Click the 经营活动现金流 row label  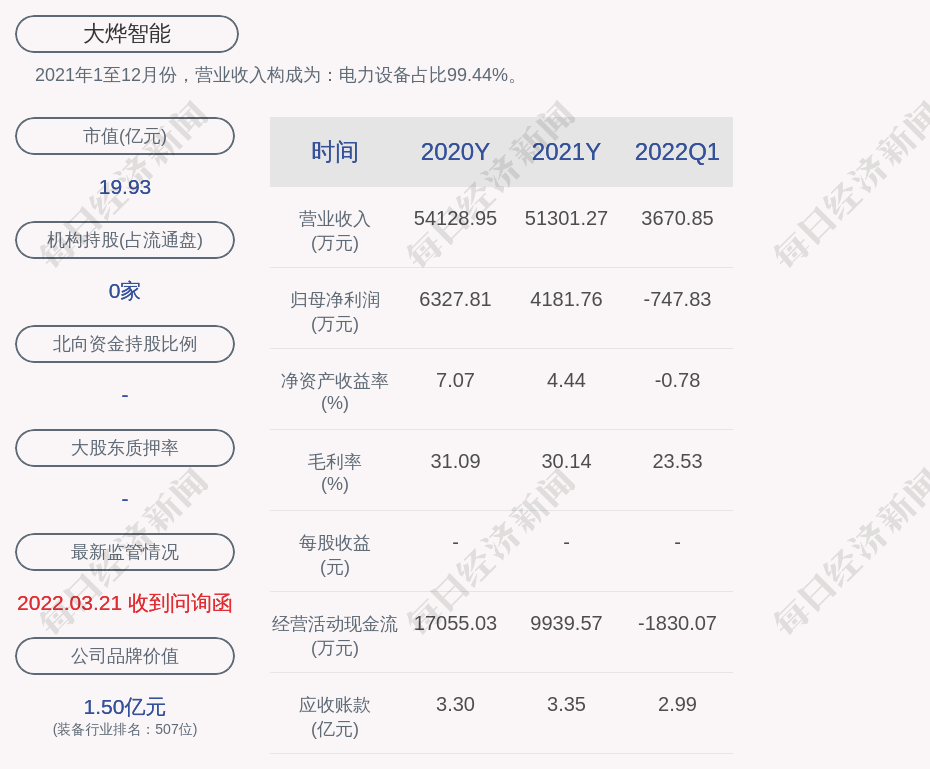click(335, 635)
